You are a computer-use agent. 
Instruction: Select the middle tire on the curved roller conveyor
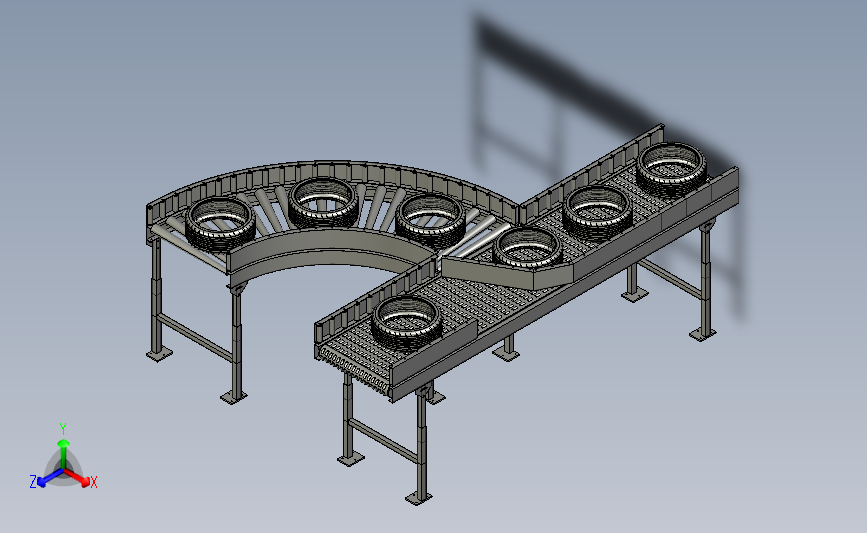323,202
